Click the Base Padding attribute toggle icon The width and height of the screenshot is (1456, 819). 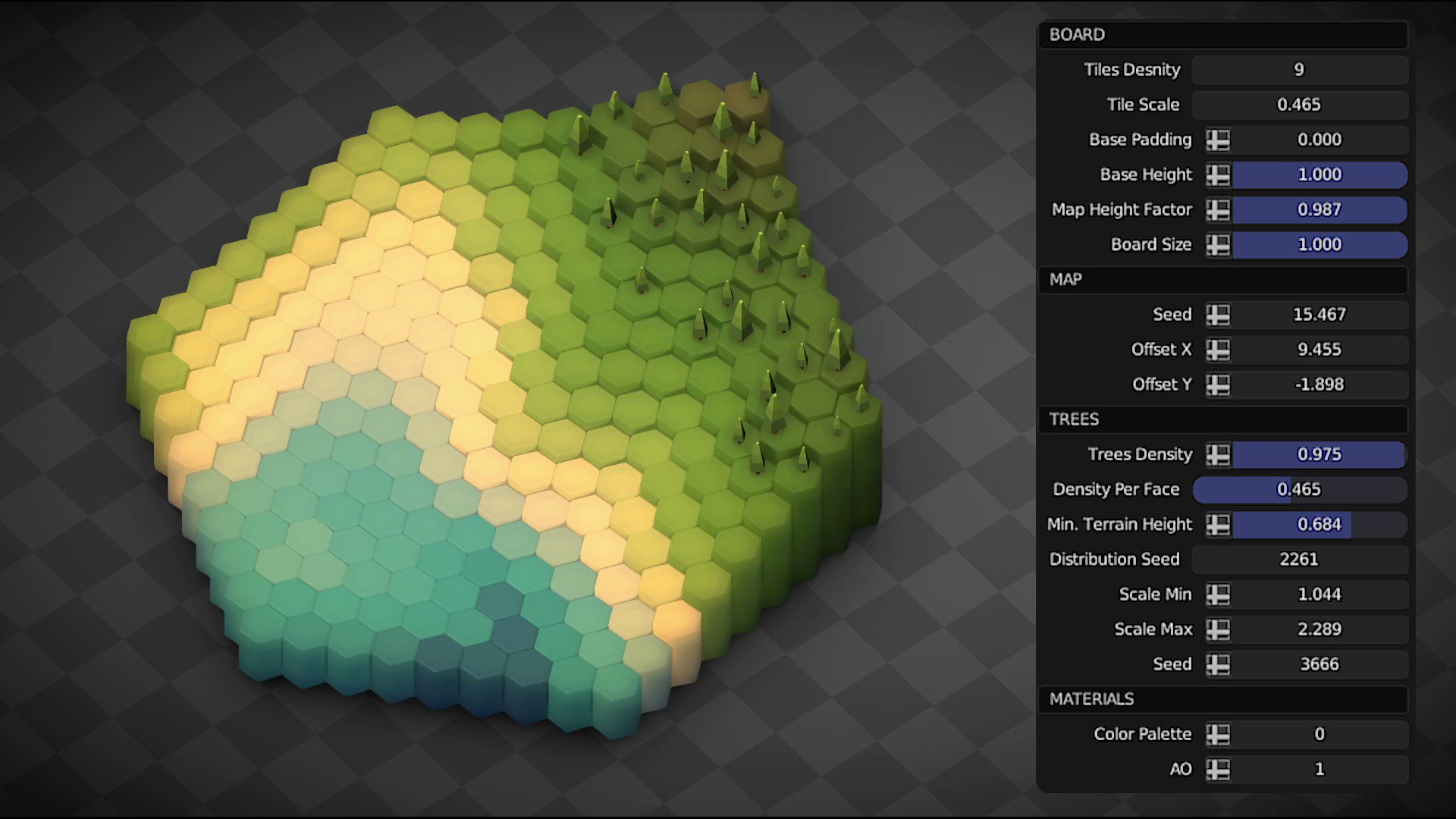click(x=1218, y=140)
